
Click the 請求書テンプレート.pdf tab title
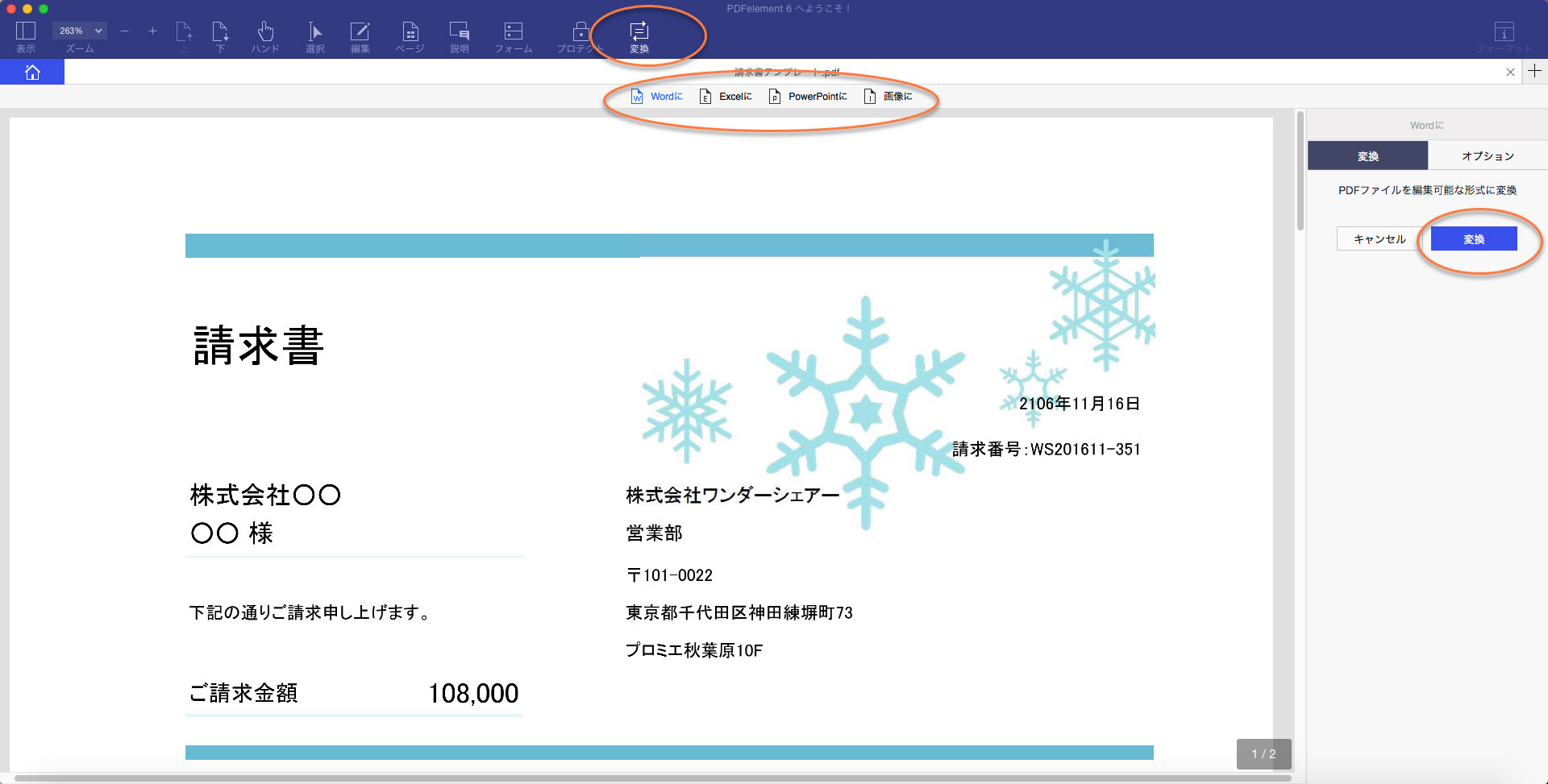tap(787, 72)
